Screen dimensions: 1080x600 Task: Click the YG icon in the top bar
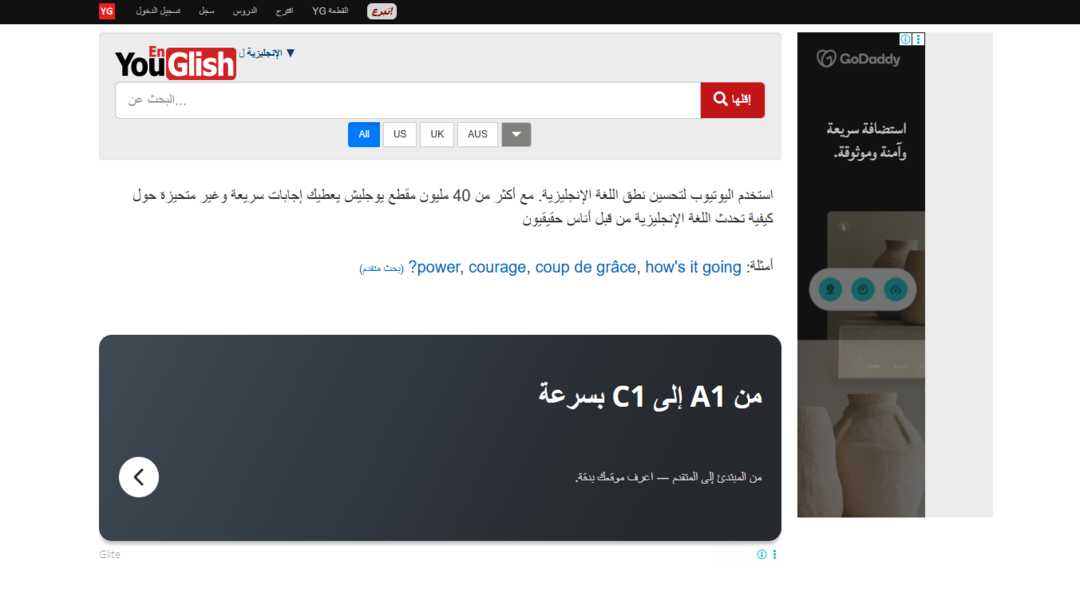pos(106,11)
